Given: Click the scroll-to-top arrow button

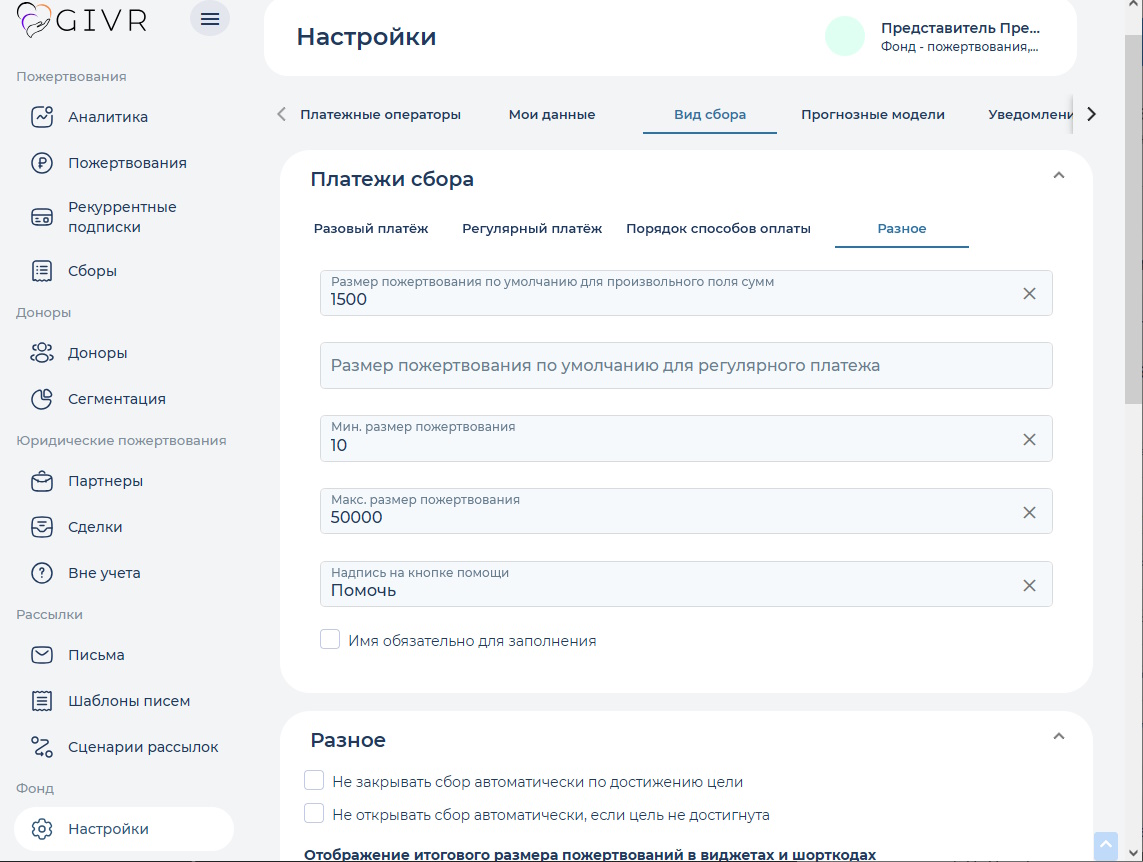Looking at the screenshot, I should (x=1106, y=845).
